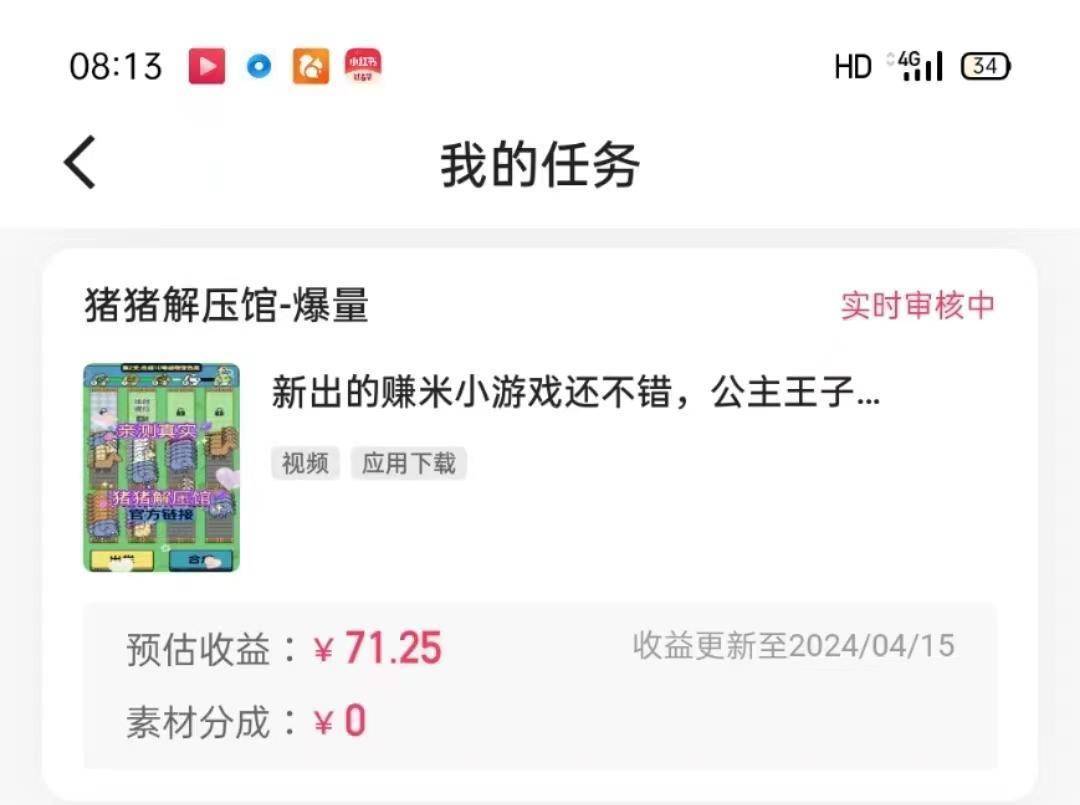The height and width of the screenshot is (805, 1080).
Task: Tap the red 小红书 notification icon
Action: (x=363, y=66)
